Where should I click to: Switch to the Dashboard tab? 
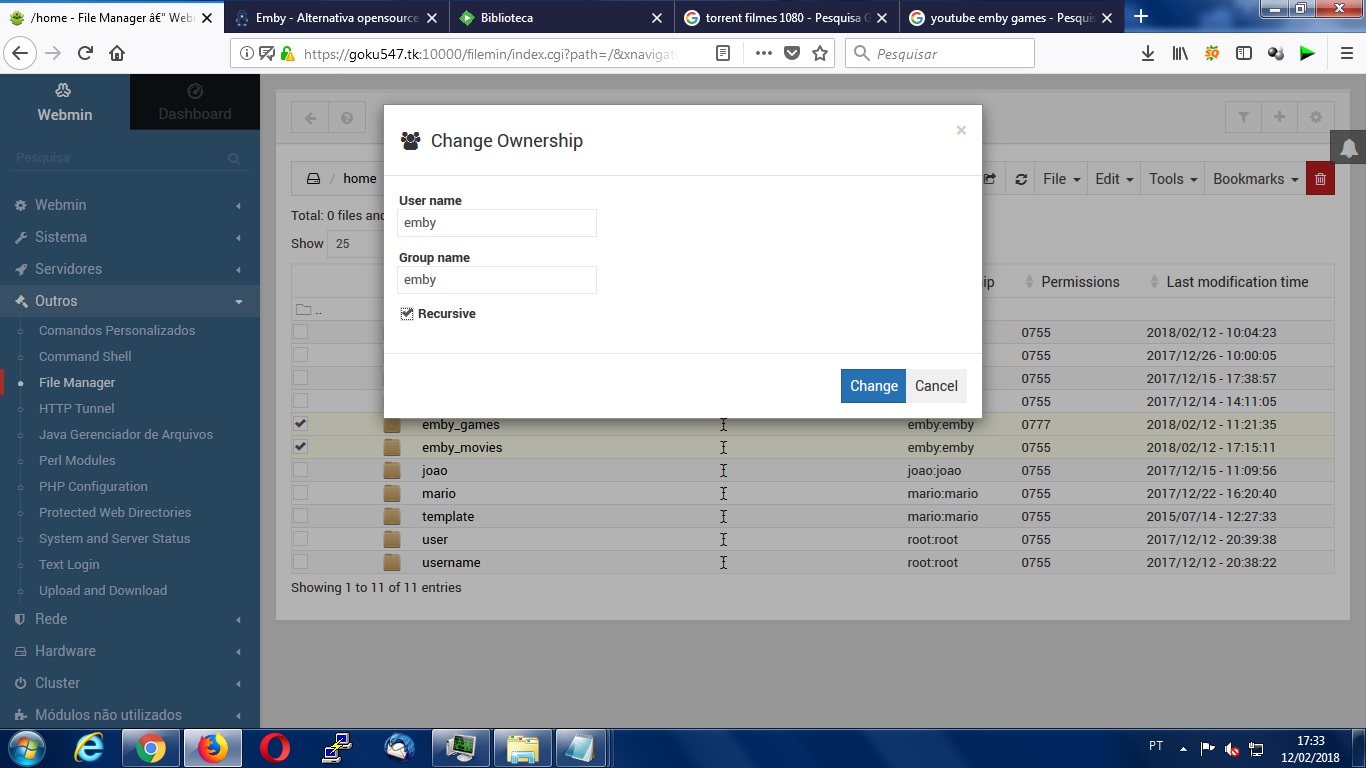click(195, 102)
